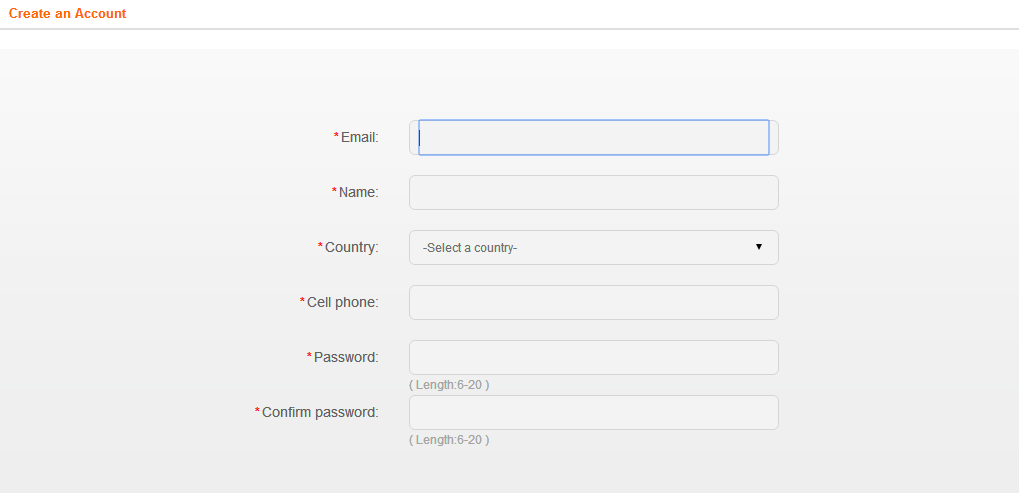Expand the Country dropdown arrow
The image size is (1028, 493).
pyautogui.click(x=759, y=247)
